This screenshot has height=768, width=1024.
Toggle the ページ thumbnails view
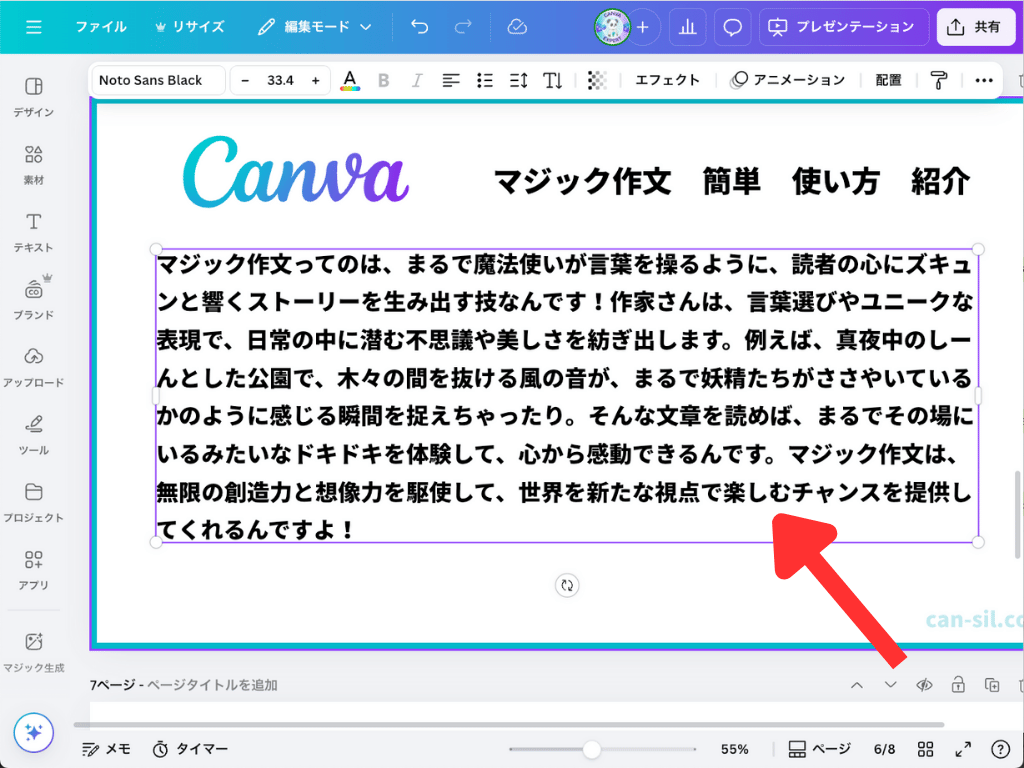[x=820, y=749]
